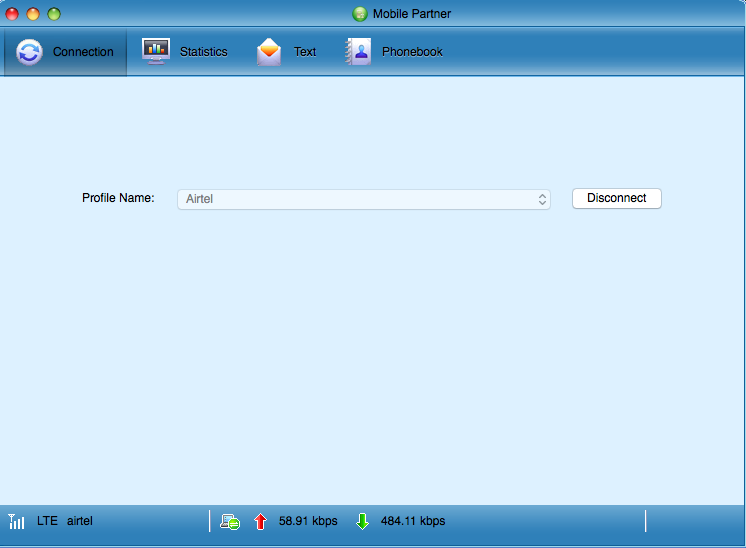Click the Profile Name dropdown stepper arrows
746x548 pixels.
[542, 199]
